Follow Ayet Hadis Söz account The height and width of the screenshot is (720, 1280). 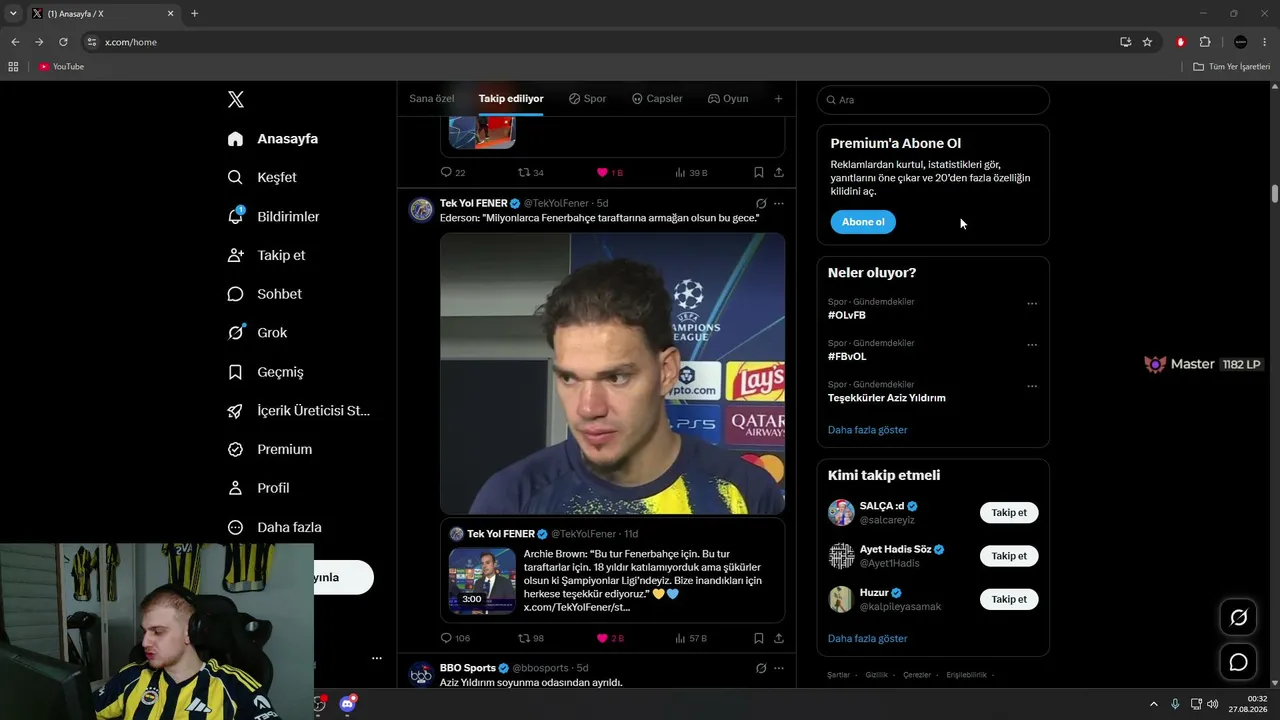(x=1009, y=556)
